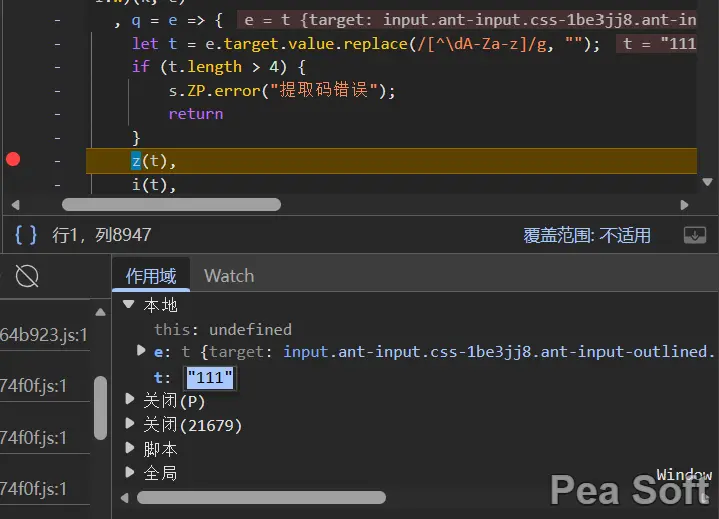This screenshot has height=519, width=719.
Task: Click the inline e = t {target: hint
Action: pyautogui.click(x=467, y=20)
